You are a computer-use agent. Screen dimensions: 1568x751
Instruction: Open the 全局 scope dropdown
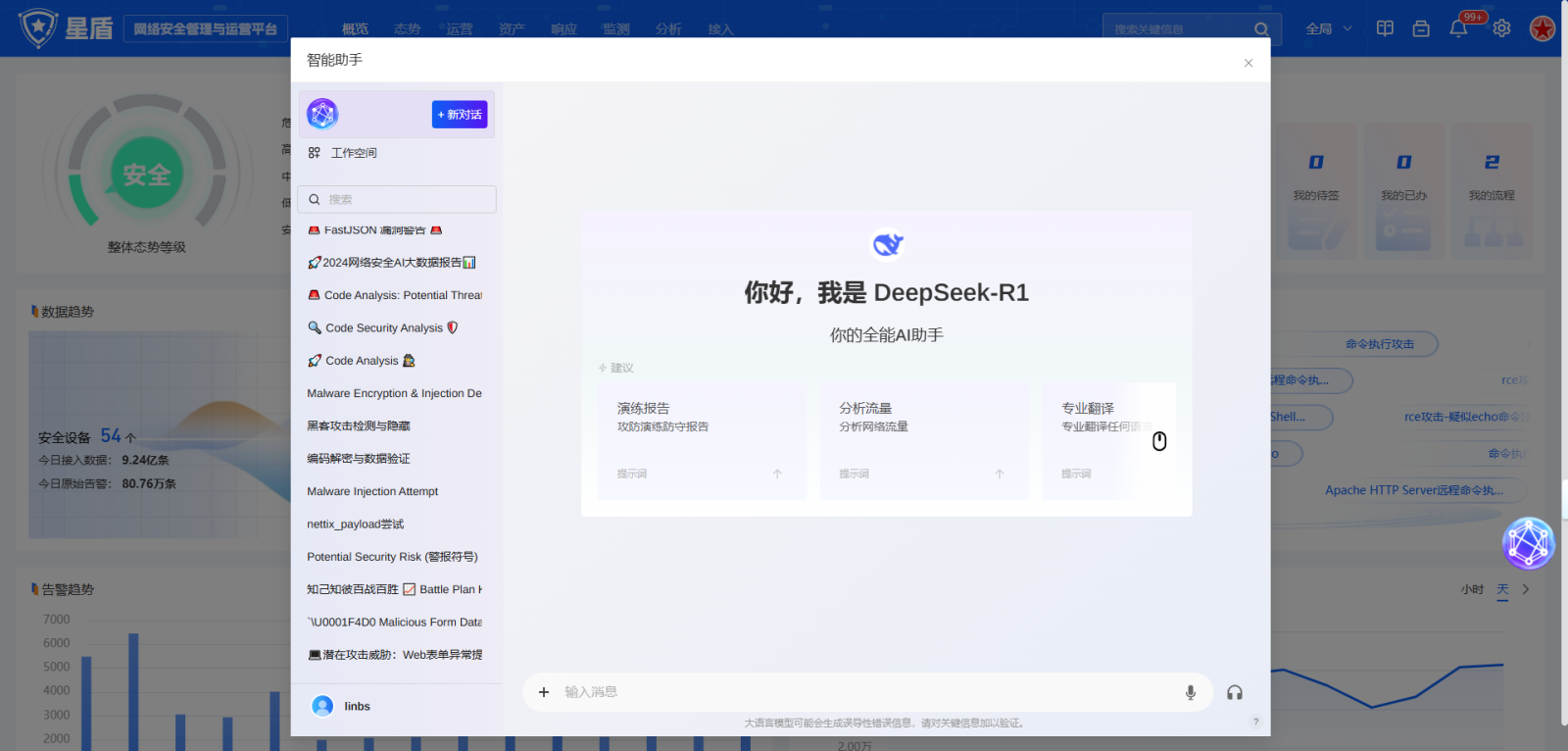pos(1328,28)
